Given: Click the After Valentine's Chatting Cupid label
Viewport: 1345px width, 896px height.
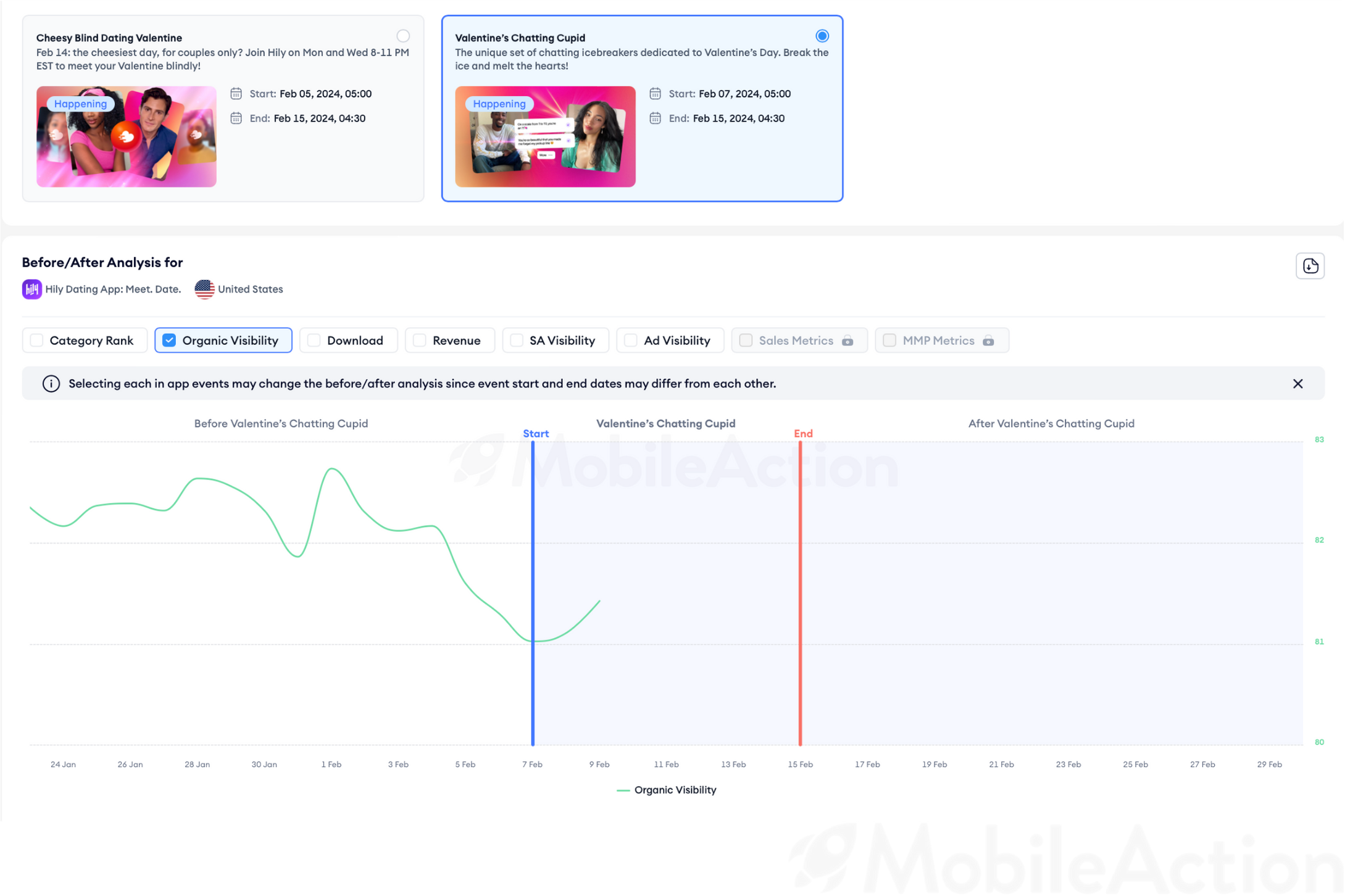Looking at the screenshot, I should pos(1051,423).
